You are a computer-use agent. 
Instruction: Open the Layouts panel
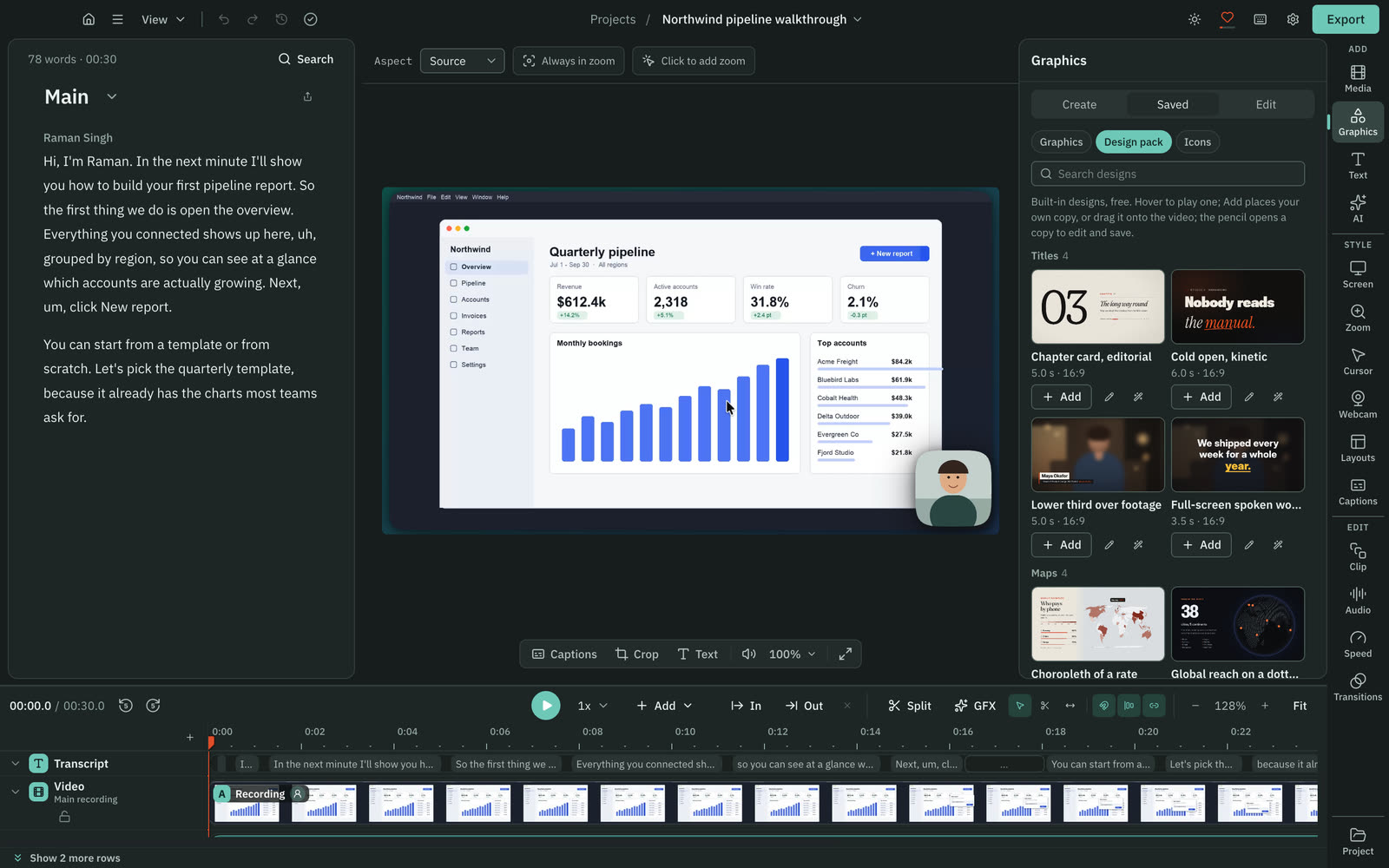pyautogui.click(x=1358, y=448)
